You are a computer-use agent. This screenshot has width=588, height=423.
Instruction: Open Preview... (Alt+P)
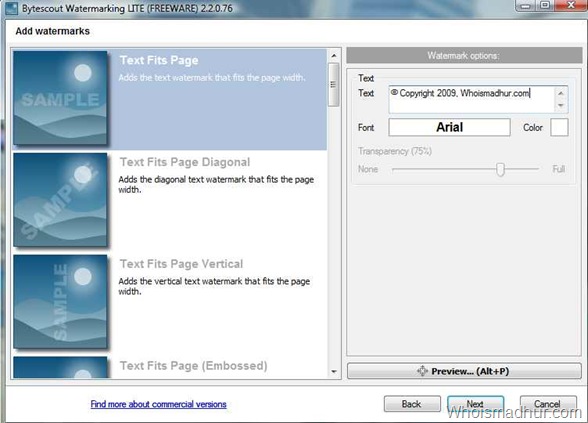(464, 371)
